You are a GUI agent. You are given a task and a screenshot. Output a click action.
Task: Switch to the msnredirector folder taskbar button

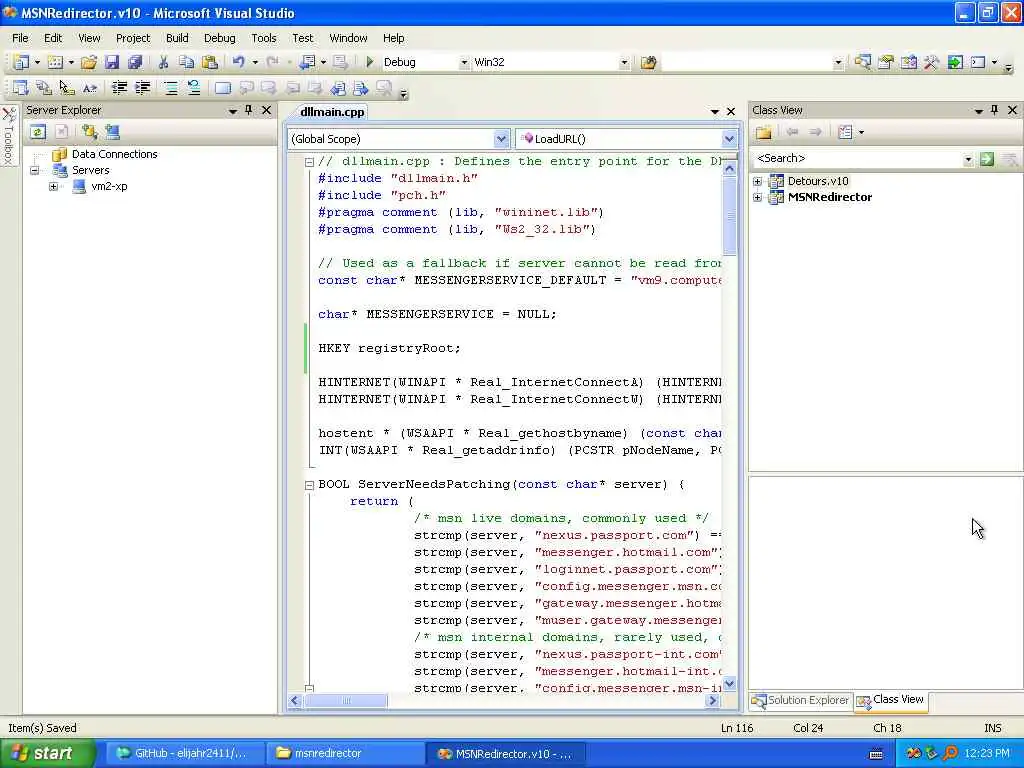click(345, 754)
